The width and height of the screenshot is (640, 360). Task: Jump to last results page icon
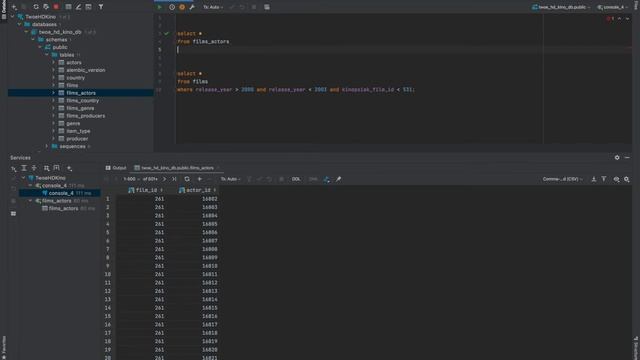[x=174, y=179]
